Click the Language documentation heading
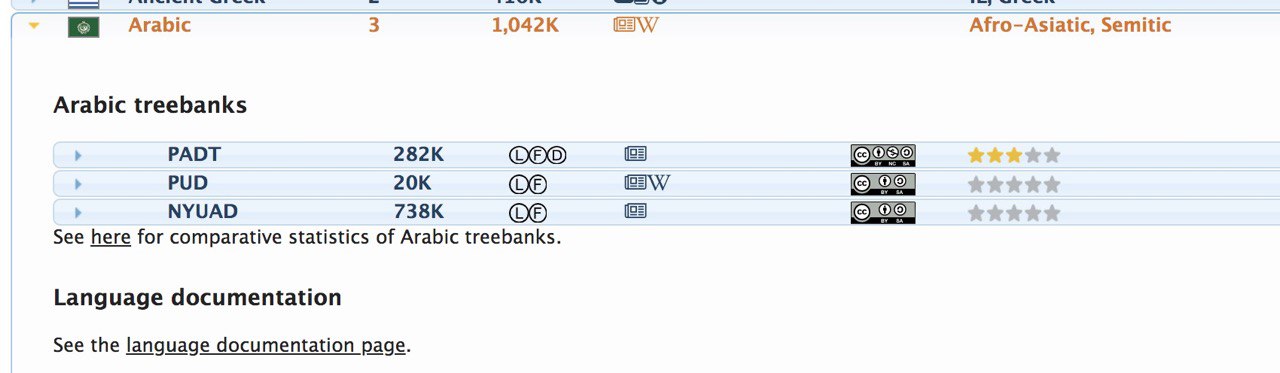Image resolution: width=1280 pixels, height=373 pixels. click(197, 297)
